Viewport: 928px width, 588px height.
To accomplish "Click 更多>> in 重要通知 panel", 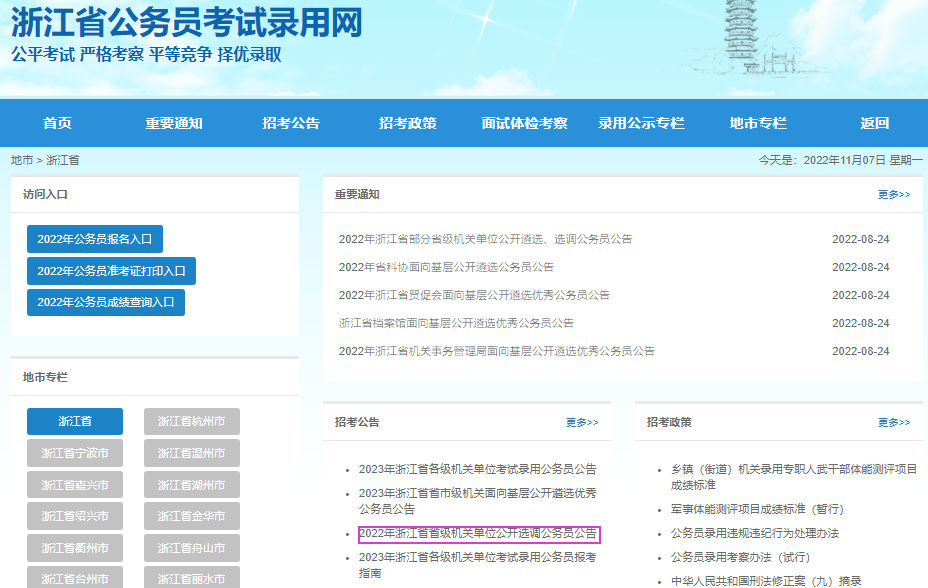I will tap(894, 194).
